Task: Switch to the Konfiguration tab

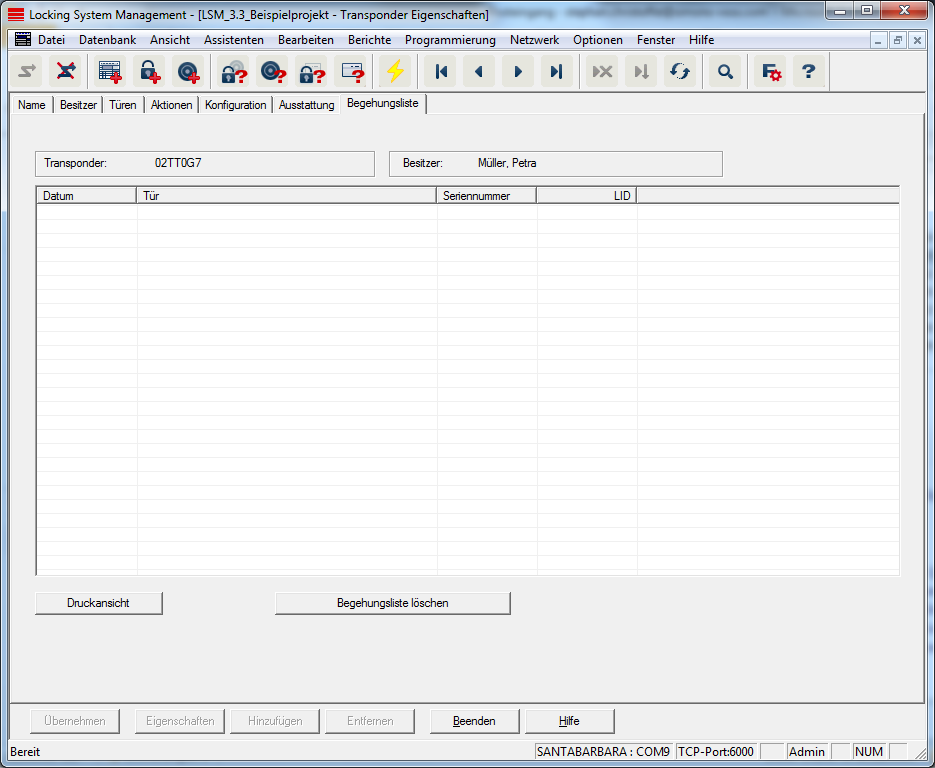Action: pos(235,105)
